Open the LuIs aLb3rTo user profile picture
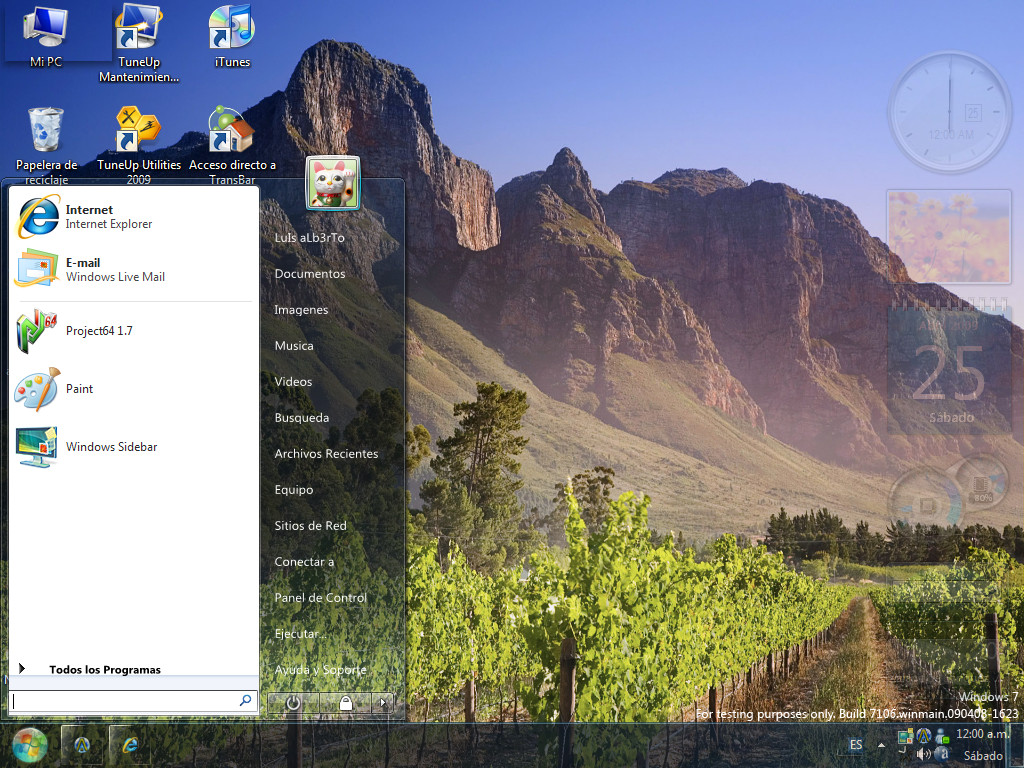The width and height of the screenshot is (1024, 768). click(332, 183)
